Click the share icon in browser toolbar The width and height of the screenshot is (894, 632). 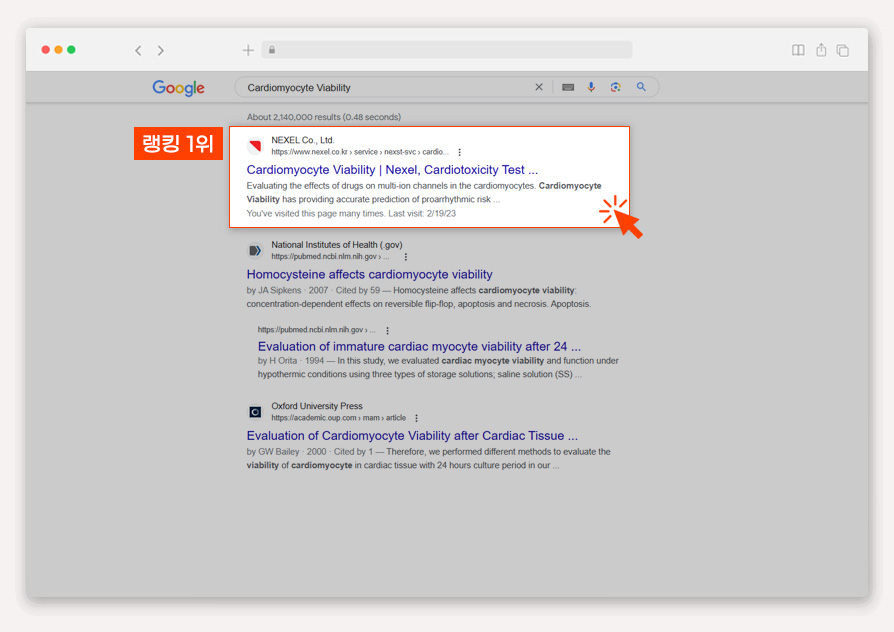821,50
